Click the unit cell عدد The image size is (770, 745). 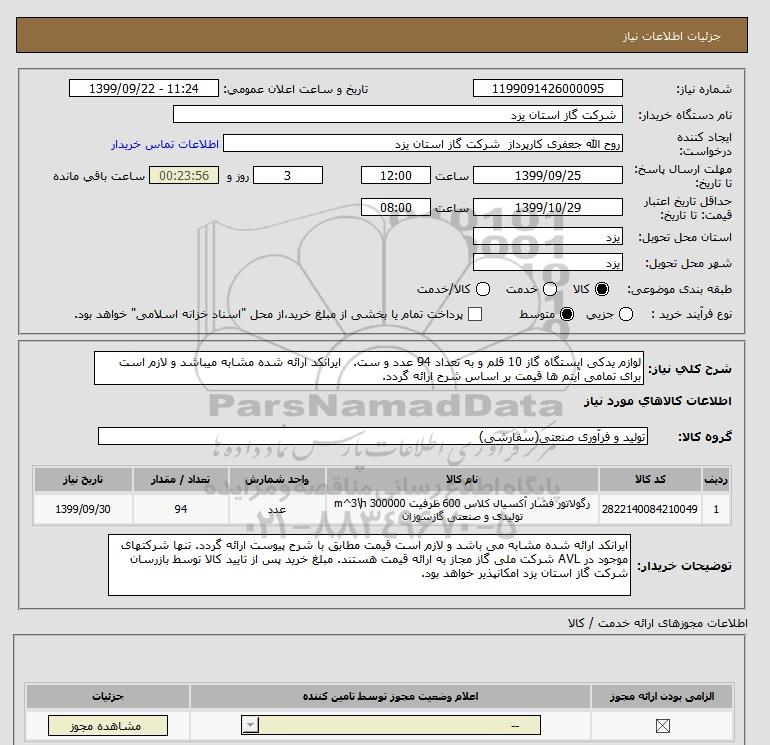(x=277, y=509)
